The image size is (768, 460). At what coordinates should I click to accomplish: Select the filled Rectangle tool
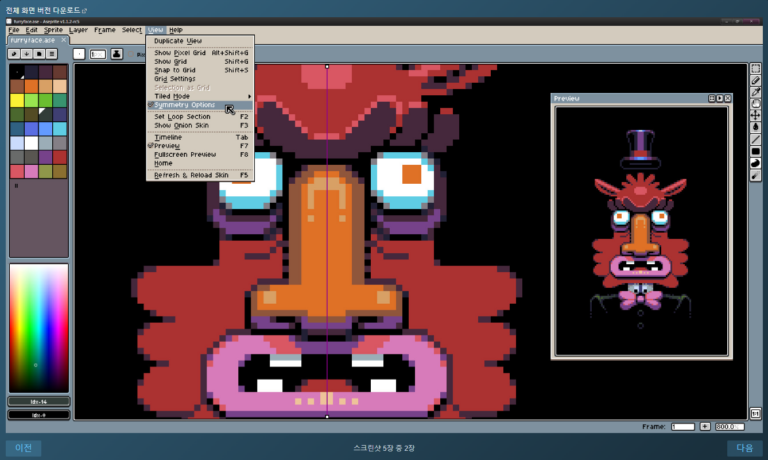[x=755, y=151]
